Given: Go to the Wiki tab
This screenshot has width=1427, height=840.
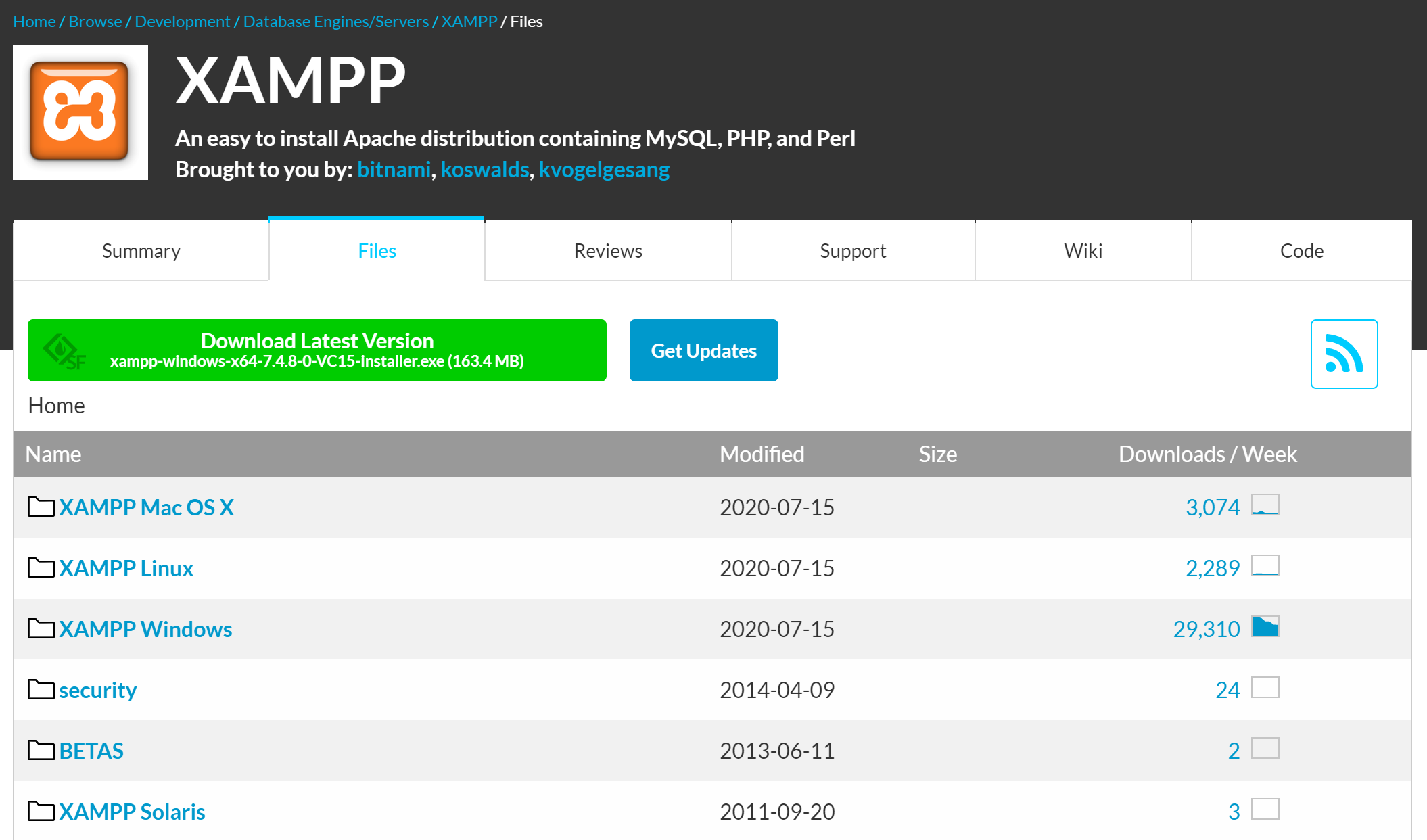Looking at the screenshot, I should point(1083,251).
